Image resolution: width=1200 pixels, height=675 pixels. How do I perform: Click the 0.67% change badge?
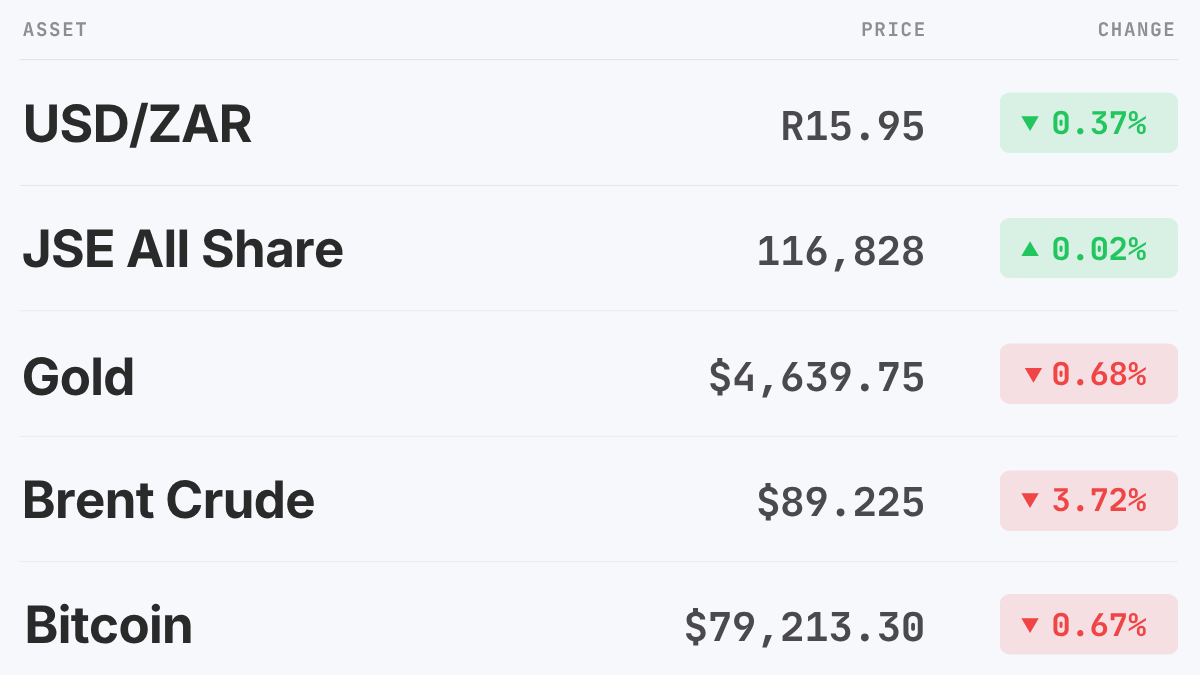pyautogui.click(x=1089, y=625)
